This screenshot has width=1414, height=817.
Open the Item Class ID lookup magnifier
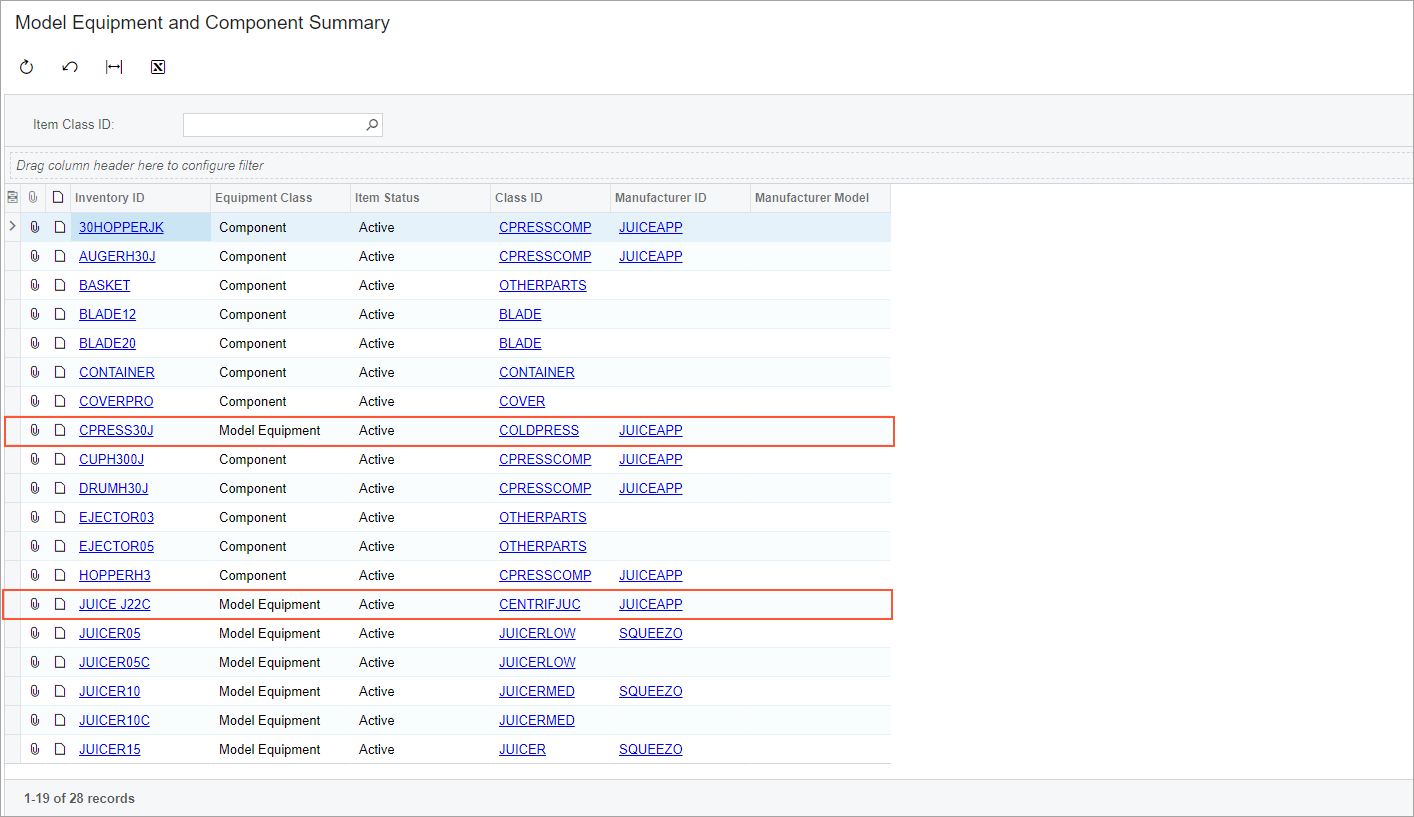[372, 125]
